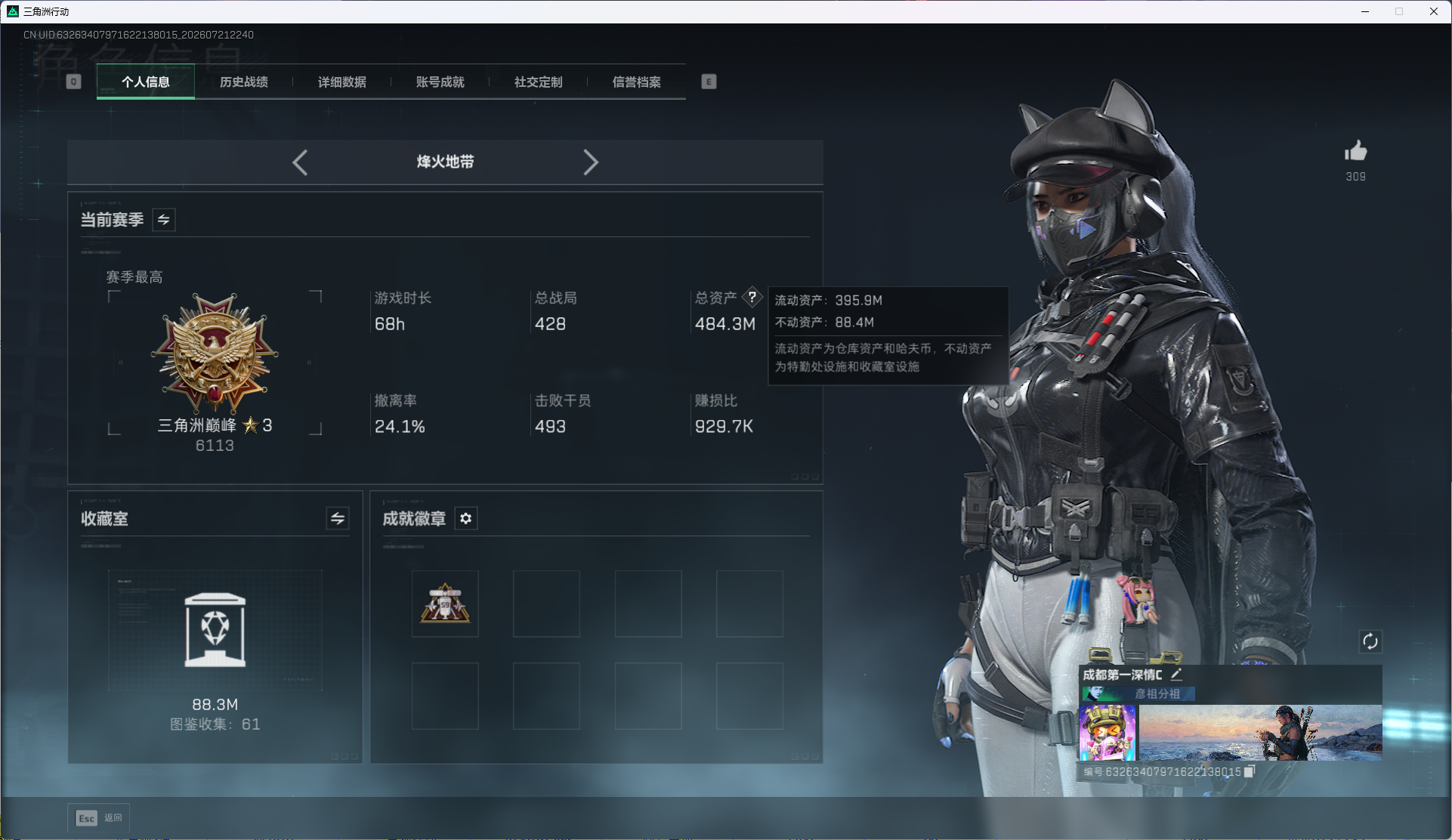
Task: Click the 彦祖分组 group tag
Action: coord(1138,693)
